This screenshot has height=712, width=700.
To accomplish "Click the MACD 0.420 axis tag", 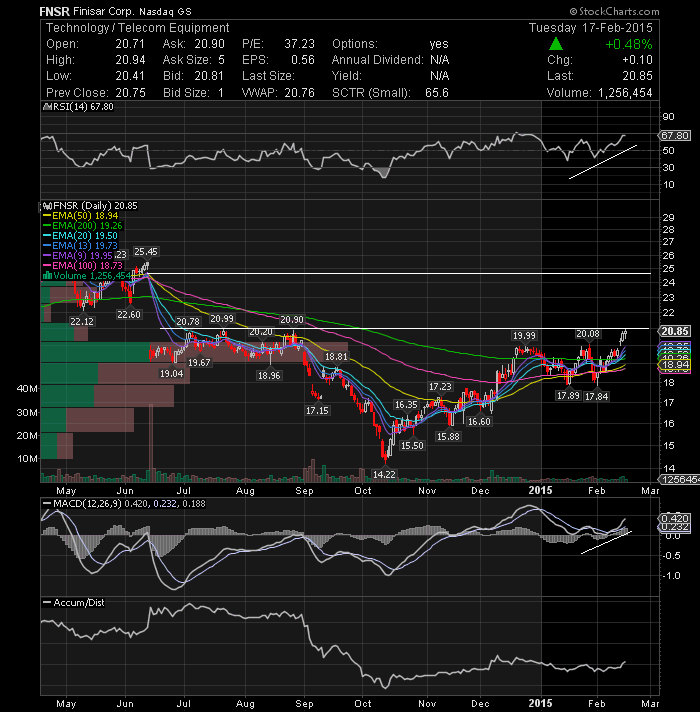I will (x=675, y=518).
